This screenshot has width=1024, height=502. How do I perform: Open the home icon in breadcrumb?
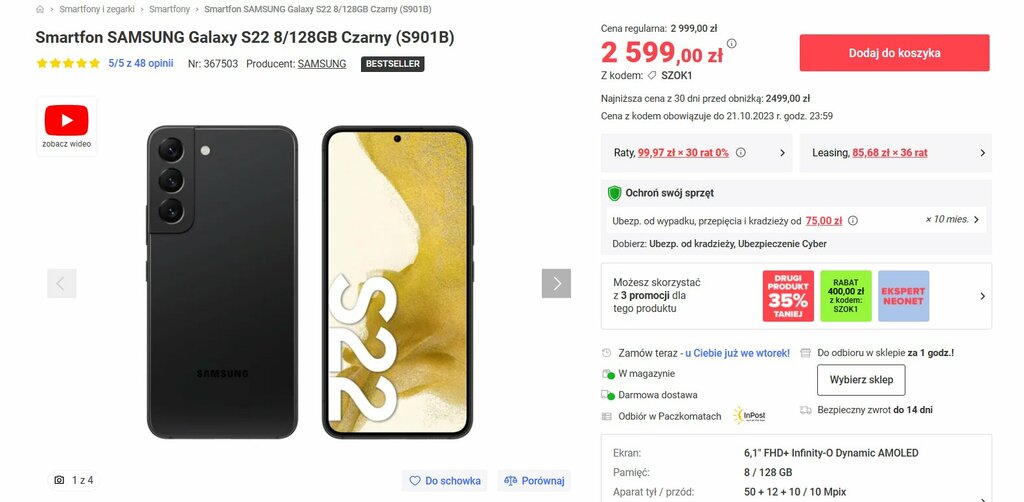pos(40,10)
